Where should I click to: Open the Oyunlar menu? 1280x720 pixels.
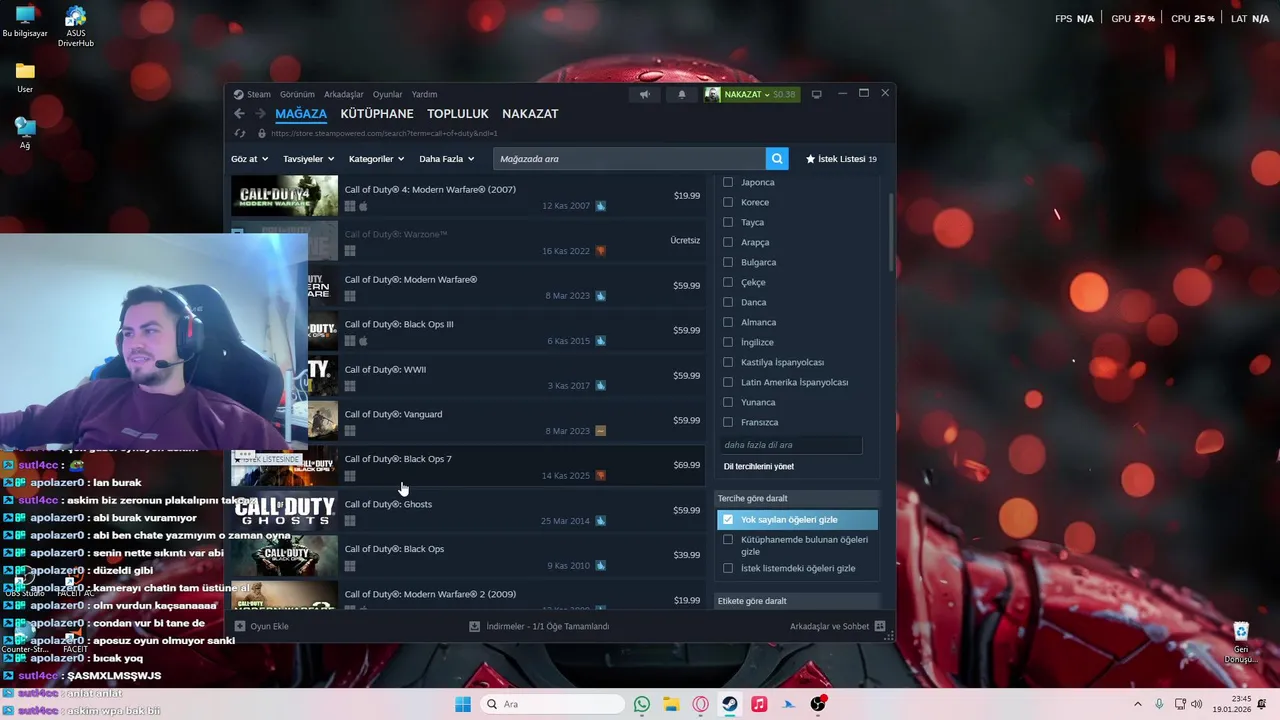tap(387, 94)
